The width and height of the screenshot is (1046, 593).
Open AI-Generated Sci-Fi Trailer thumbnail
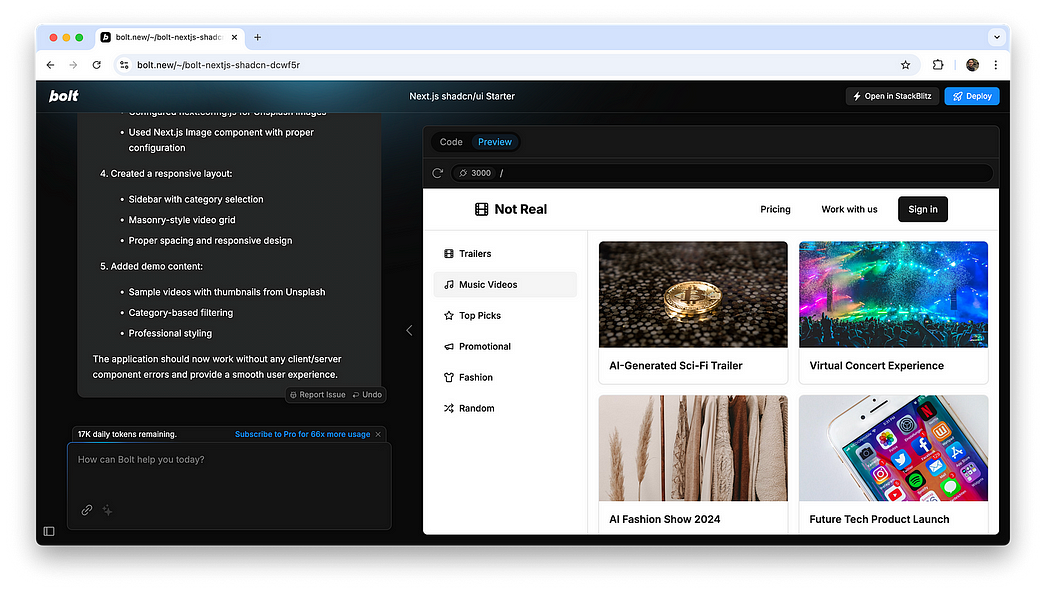[693, 294]
